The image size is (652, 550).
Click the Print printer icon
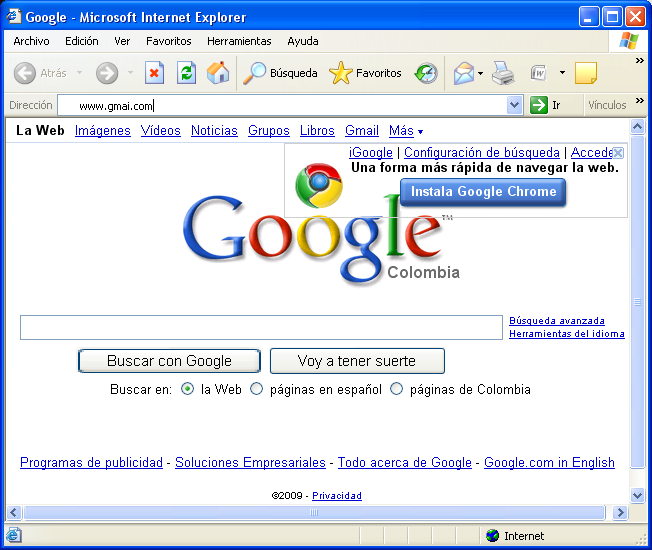pyautogui.click(x=502, y=73)
